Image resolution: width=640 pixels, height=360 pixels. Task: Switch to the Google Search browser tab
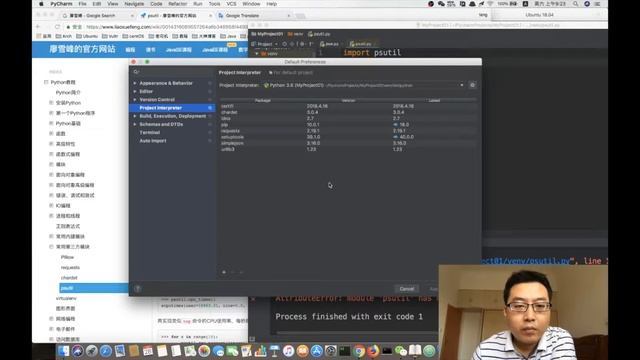[x=98, y=16]
